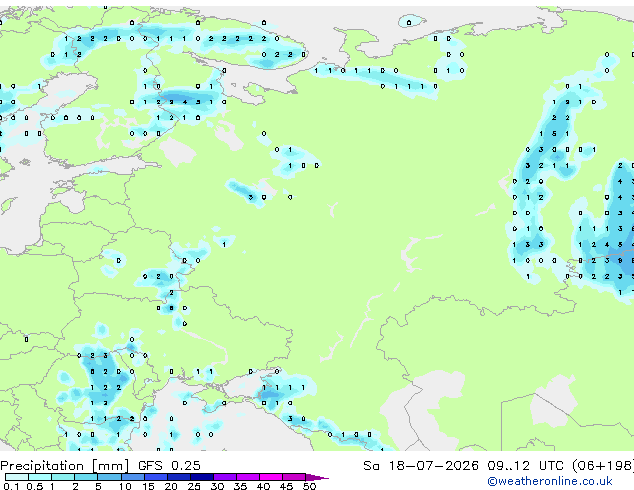The height and width of the screenshot is (490, 634).
Task: Click the above-50 mm legend arrow tip
Action: point(317,478)
